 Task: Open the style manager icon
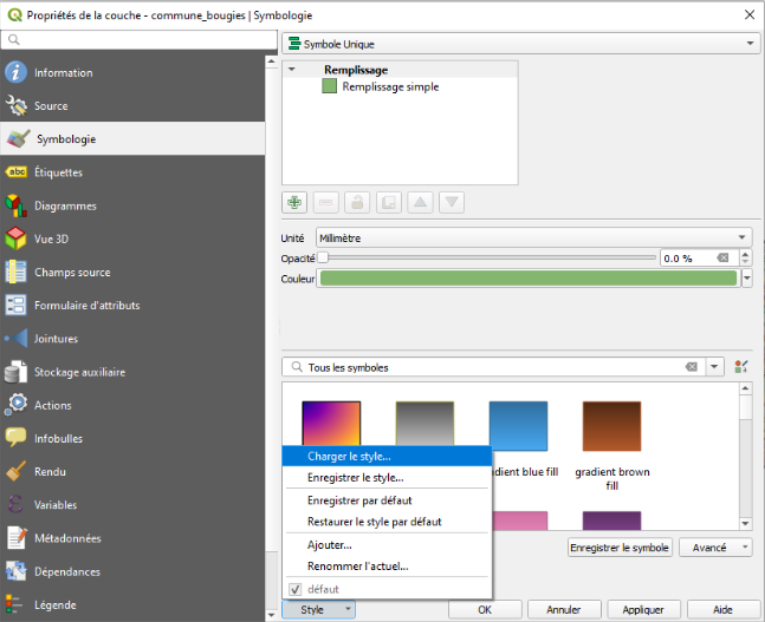pos(741,367)
